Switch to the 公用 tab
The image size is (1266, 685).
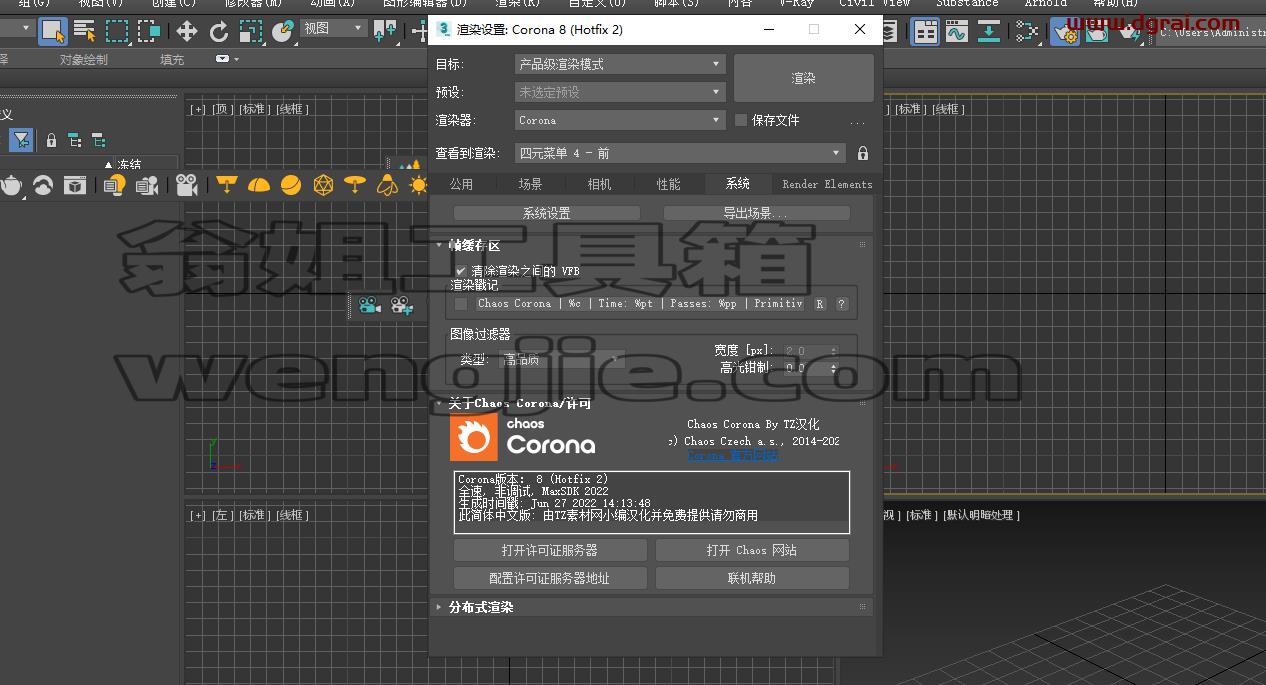[x=461, y=184]
